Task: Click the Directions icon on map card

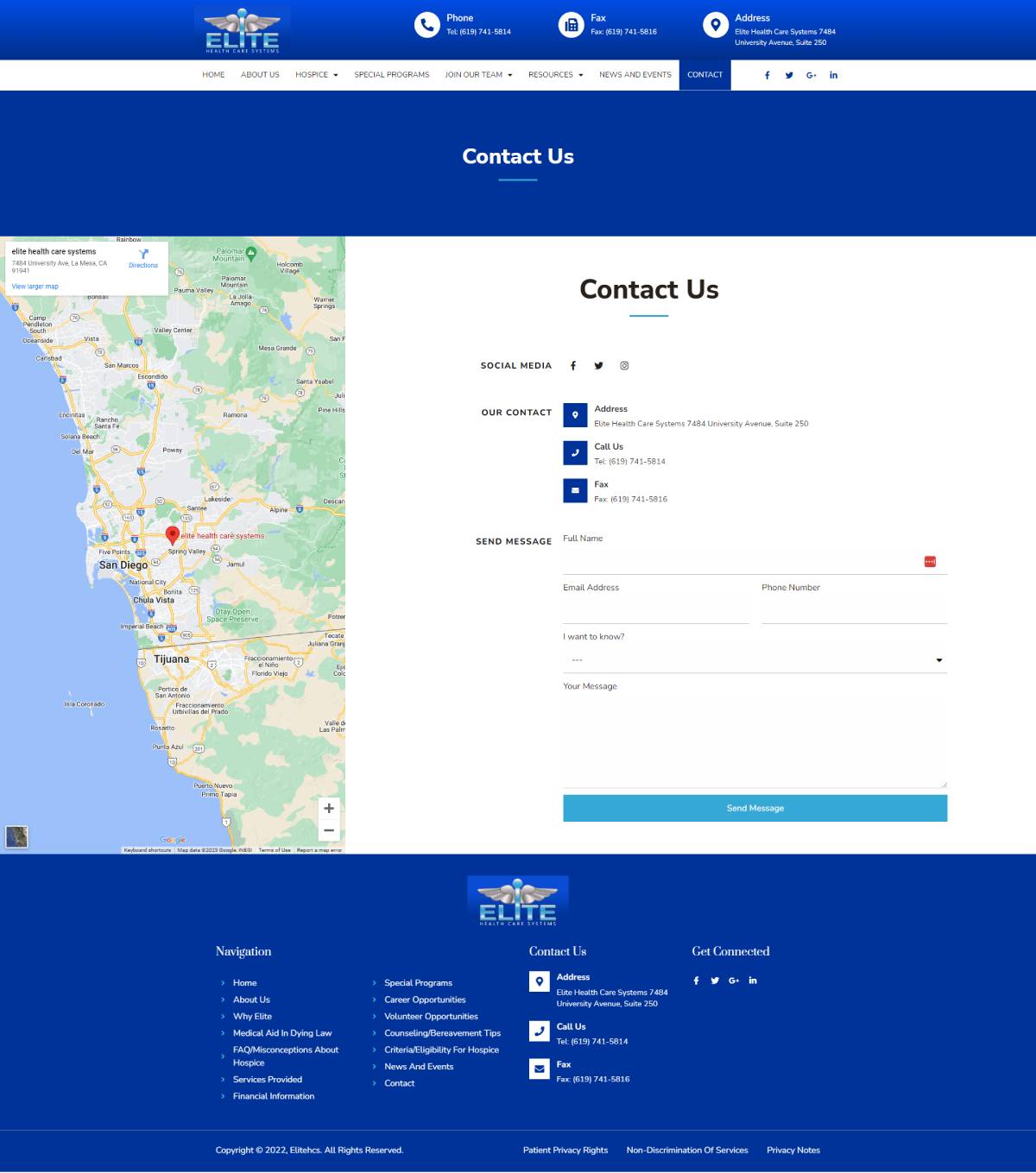Action: pyautogui.click(x=143, y=257)
